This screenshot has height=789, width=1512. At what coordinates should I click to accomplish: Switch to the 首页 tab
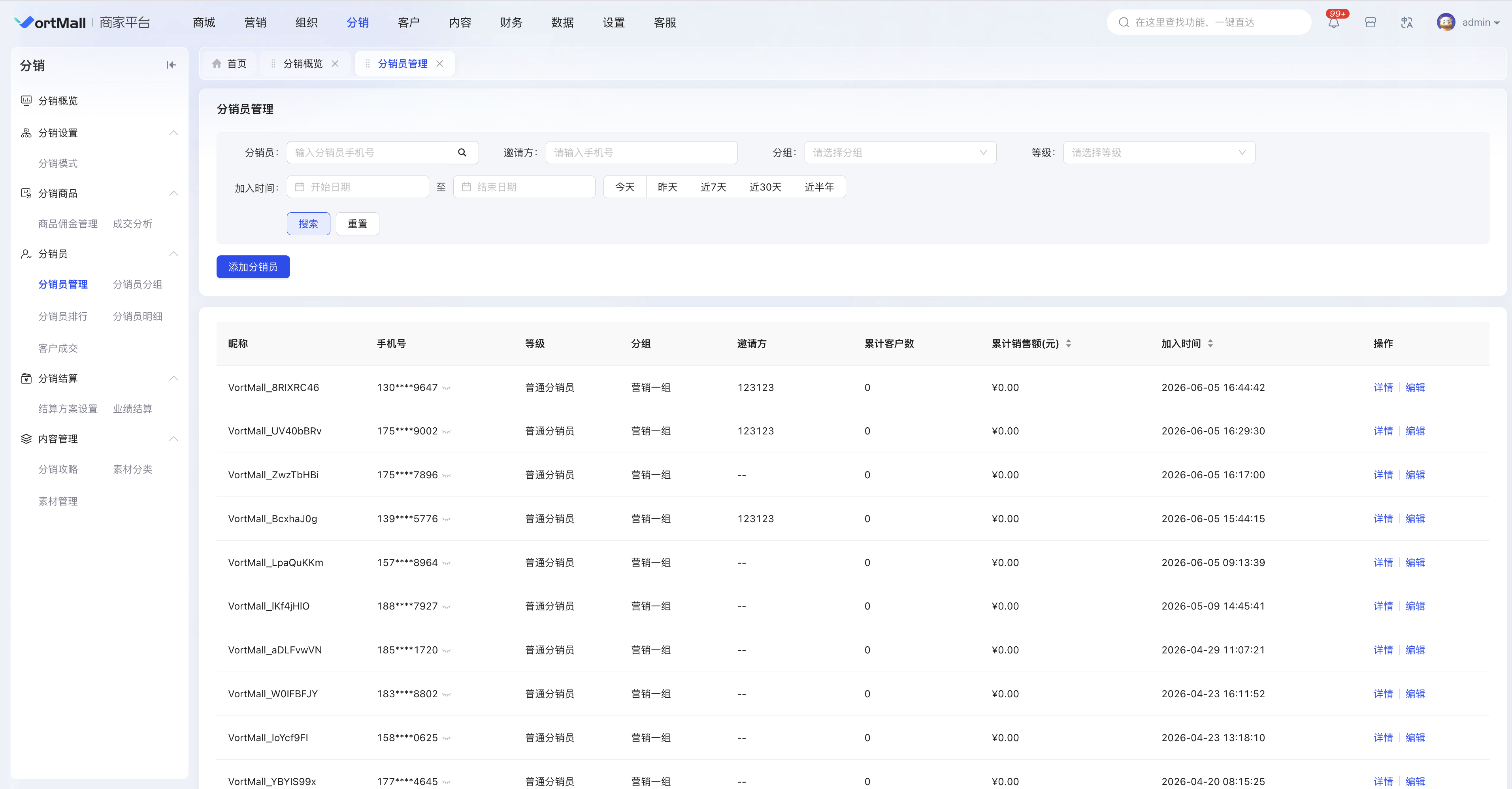coord(230,63)
